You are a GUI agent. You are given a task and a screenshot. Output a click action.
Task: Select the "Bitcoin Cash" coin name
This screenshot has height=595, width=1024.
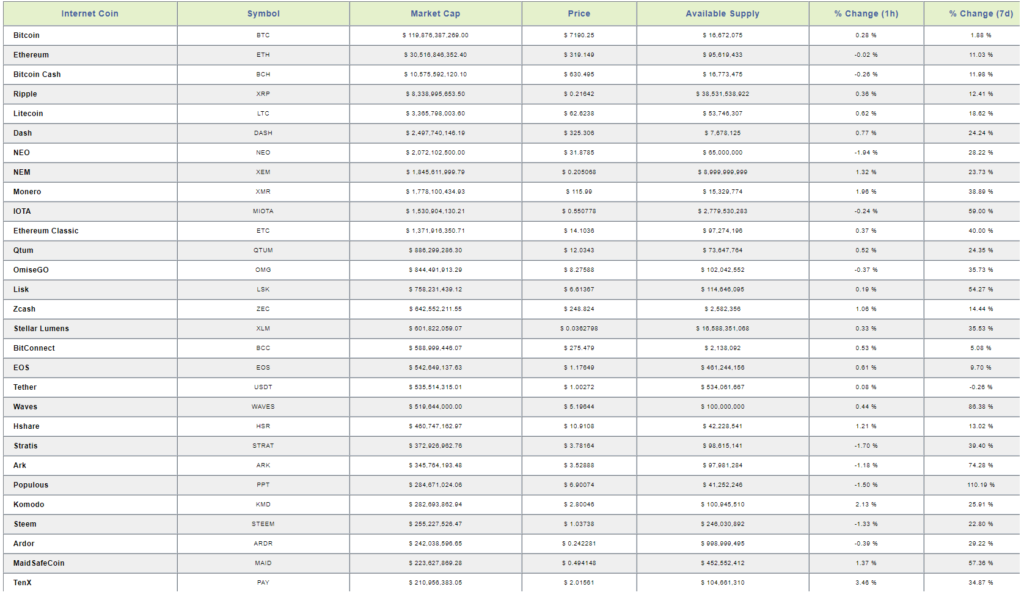pyautogui.click(x=37, y=74)
